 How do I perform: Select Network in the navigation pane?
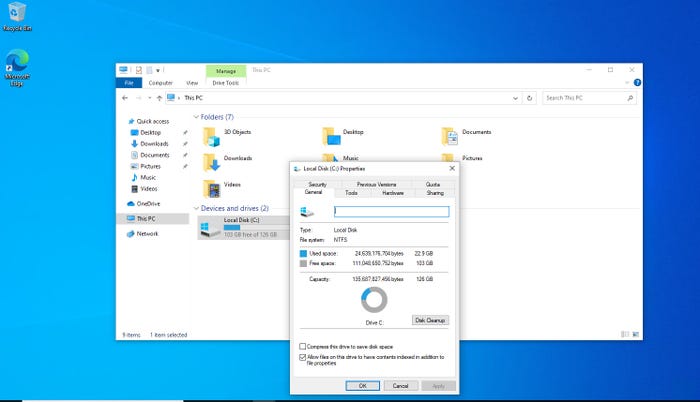pos(147,234)
